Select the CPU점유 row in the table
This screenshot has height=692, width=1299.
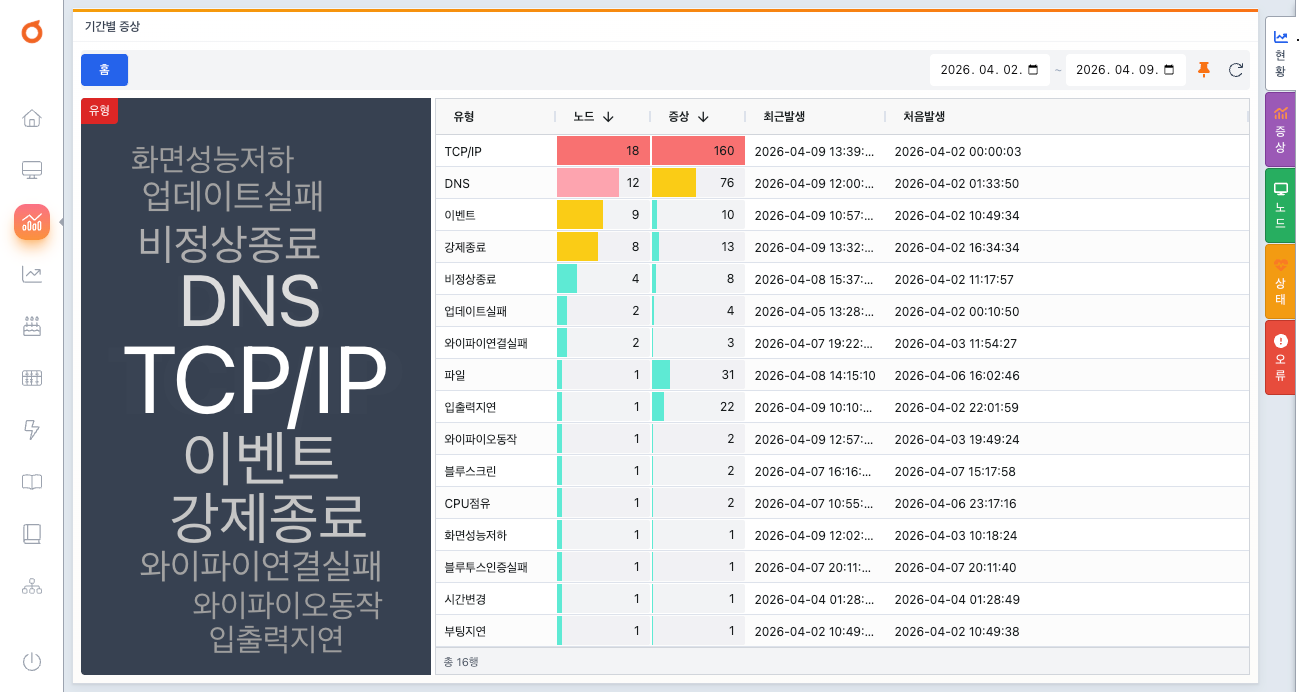pyautogui.click(x=842, y=503)
